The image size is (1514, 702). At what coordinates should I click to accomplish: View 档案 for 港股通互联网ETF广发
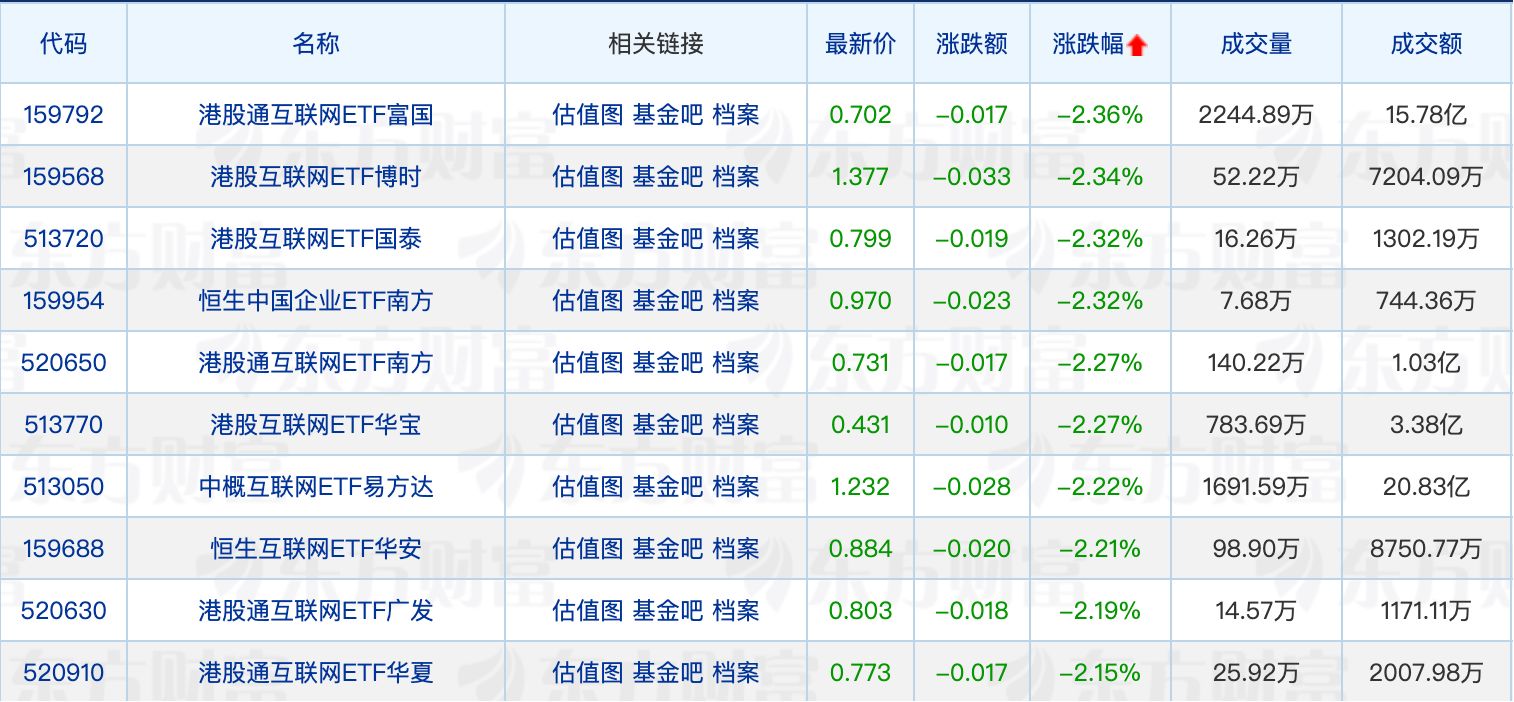pyautogui.click(x=737, y=610)
